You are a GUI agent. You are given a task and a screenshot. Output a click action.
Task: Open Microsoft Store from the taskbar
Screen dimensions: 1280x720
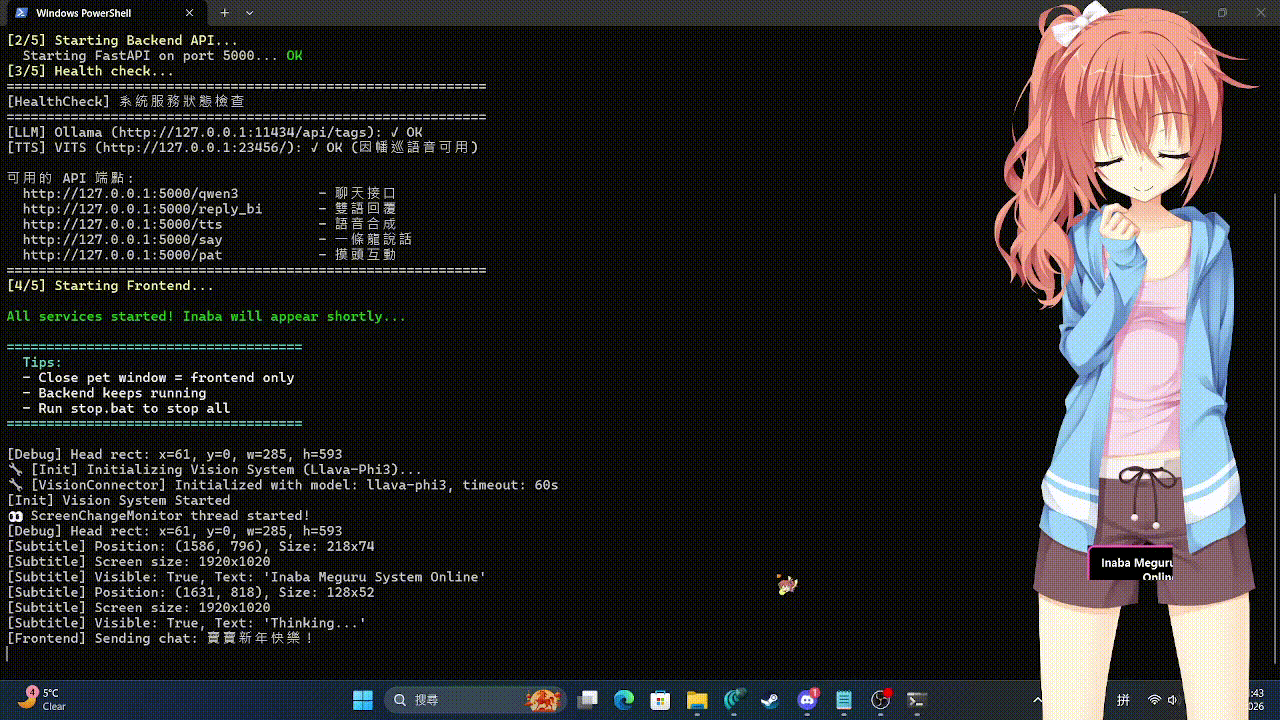[x=660, y=700]
